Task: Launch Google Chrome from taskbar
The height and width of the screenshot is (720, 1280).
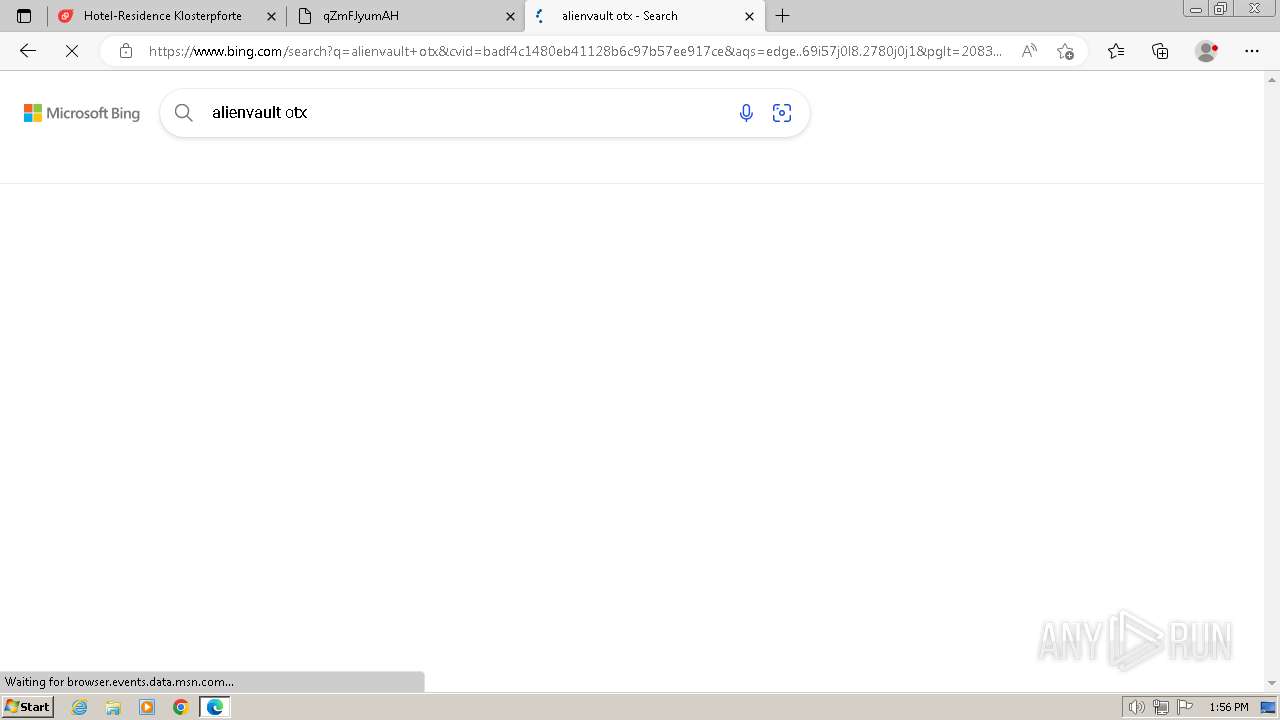Action: [x=181, y=707]
